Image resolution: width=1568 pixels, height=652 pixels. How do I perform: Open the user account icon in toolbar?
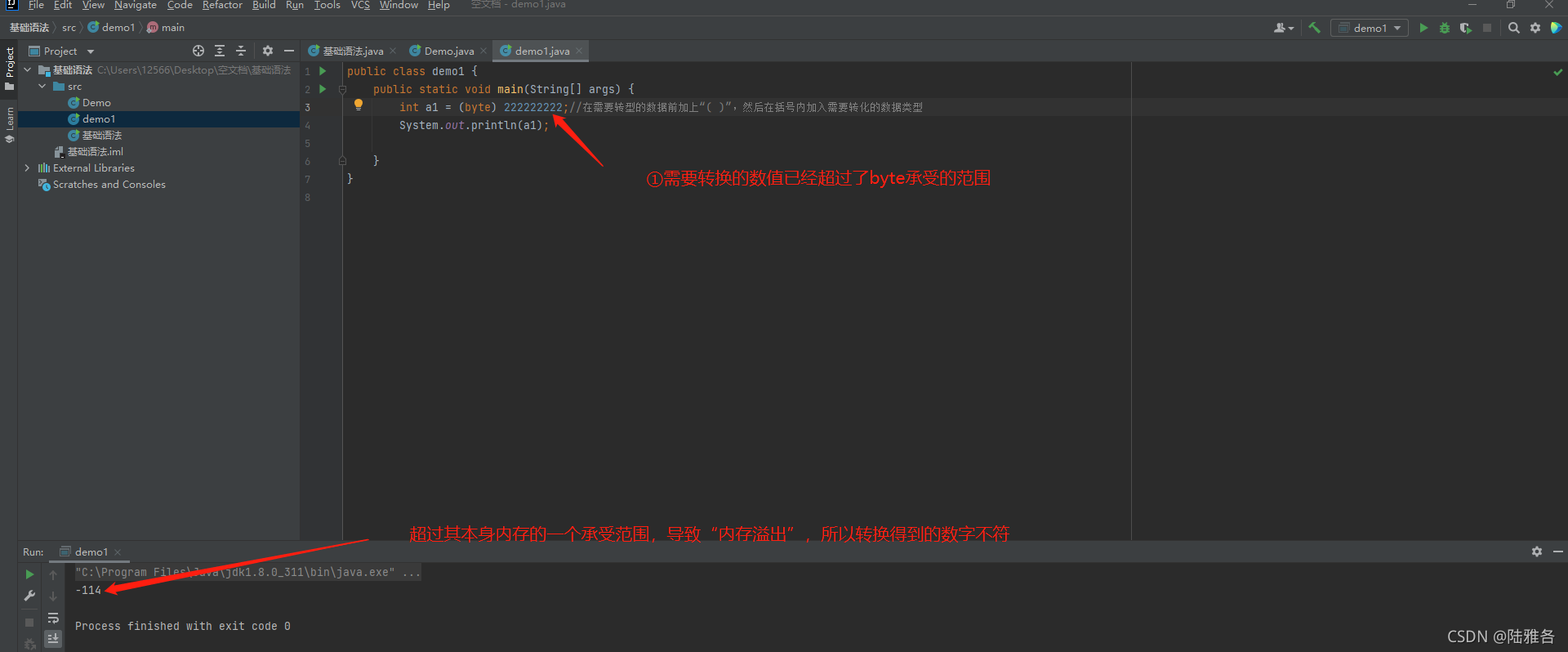pyautogui.click(x=1283, y=28)
